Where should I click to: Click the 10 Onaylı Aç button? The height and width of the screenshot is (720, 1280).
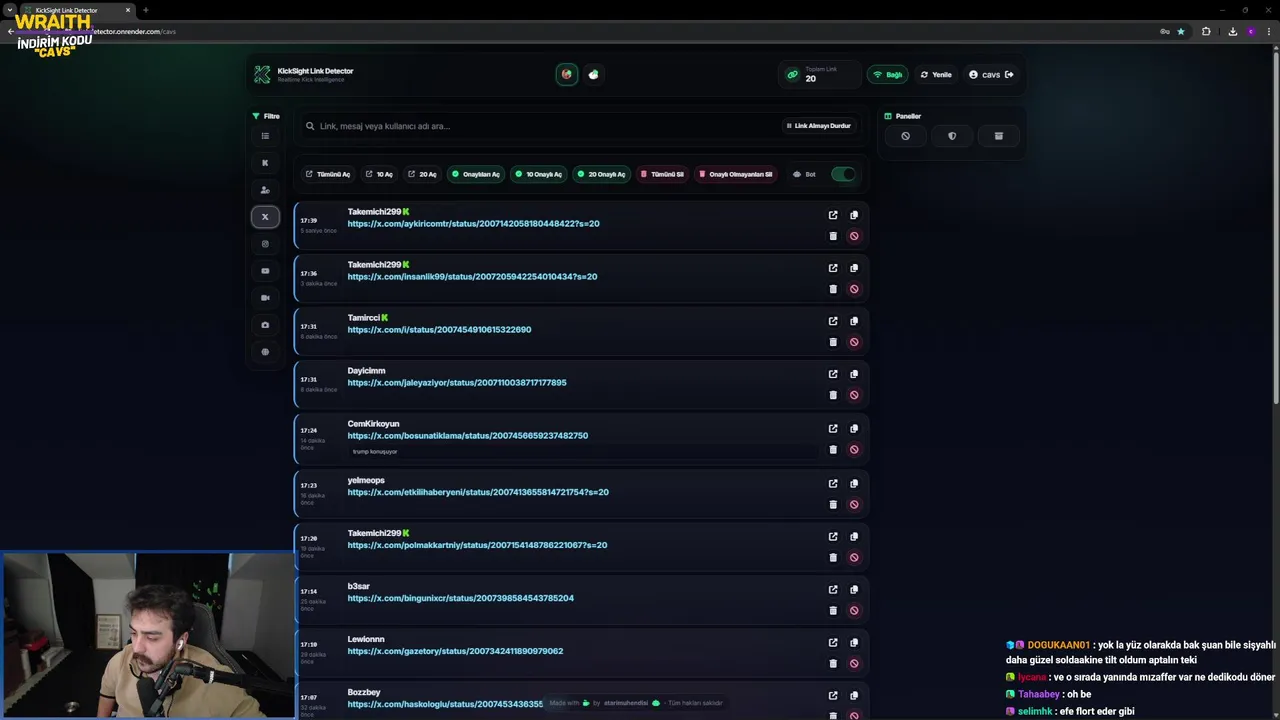coord(538,174)
